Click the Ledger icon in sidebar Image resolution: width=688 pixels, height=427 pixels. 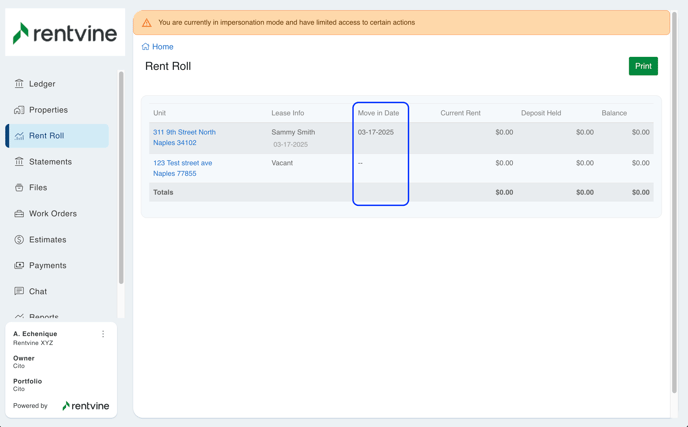click(x=19, y=84)
